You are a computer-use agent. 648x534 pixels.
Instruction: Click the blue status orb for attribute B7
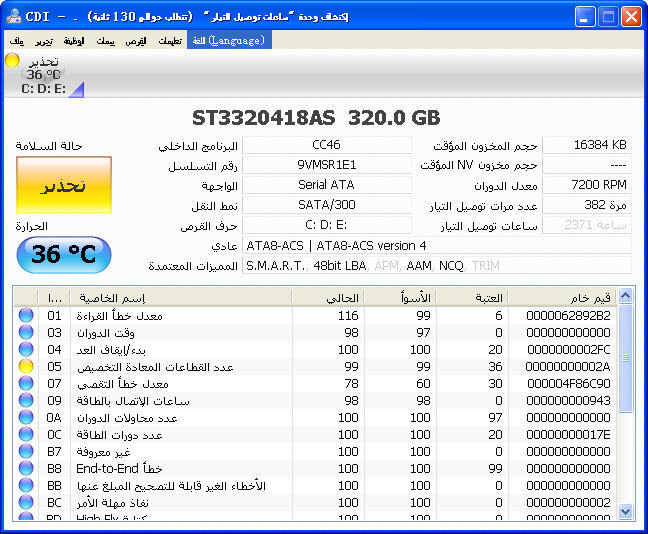tap(26, 451)
